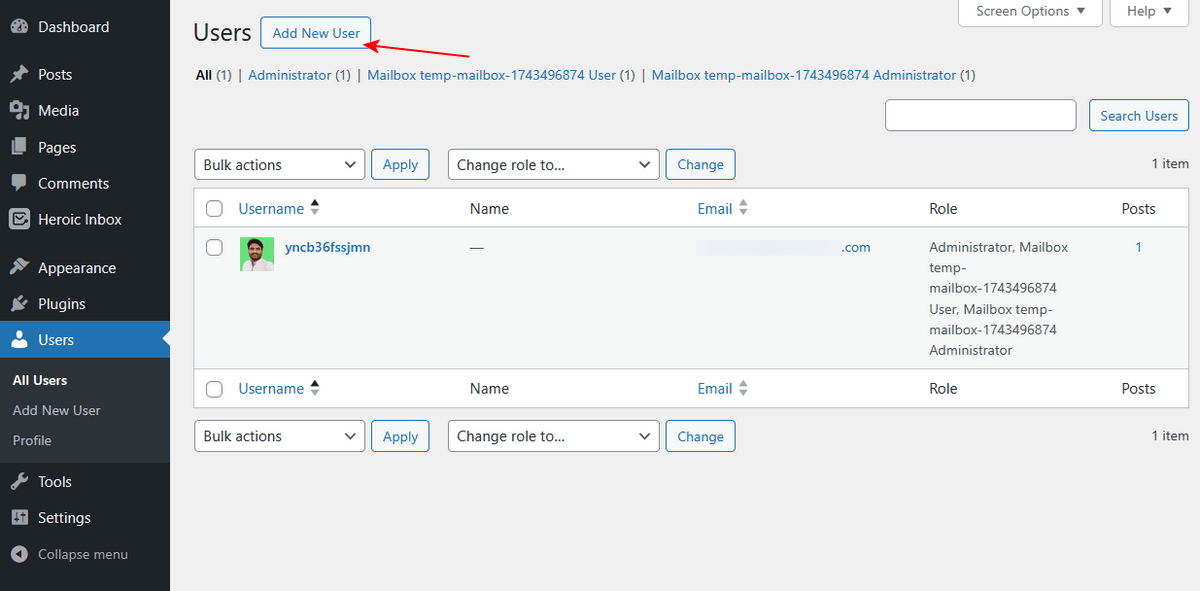
Task: Click Username column header link at top
Action: (x=271, y=209)
